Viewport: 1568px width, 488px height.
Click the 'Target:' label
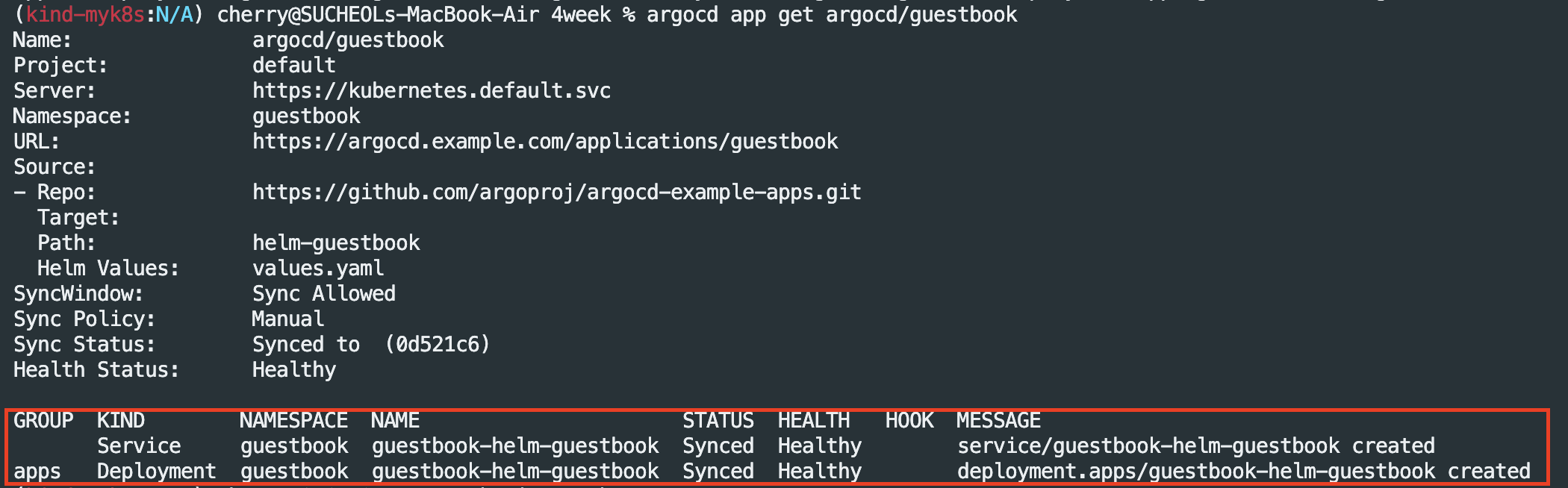click(78, 218)
